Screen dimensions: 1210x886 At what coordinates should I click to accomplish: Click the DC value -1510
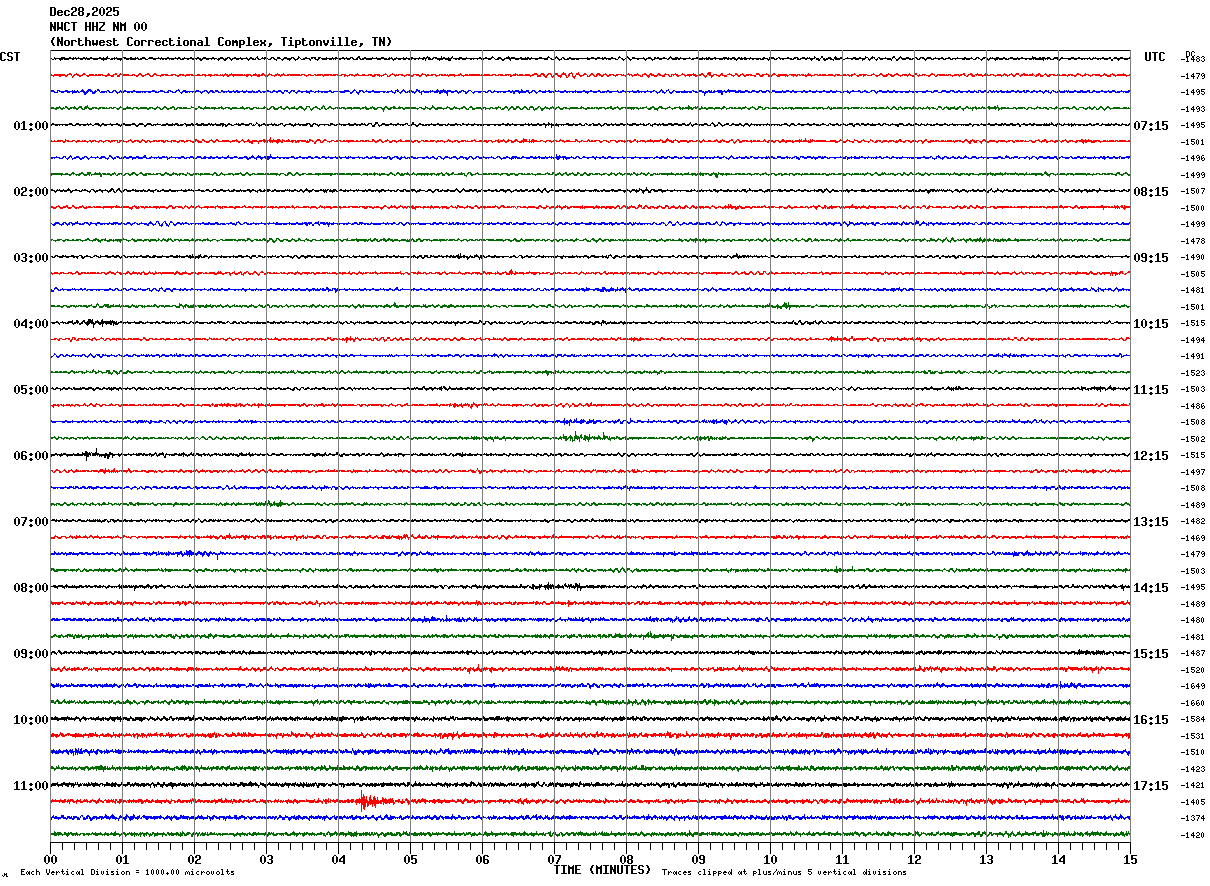point(1193,753)
